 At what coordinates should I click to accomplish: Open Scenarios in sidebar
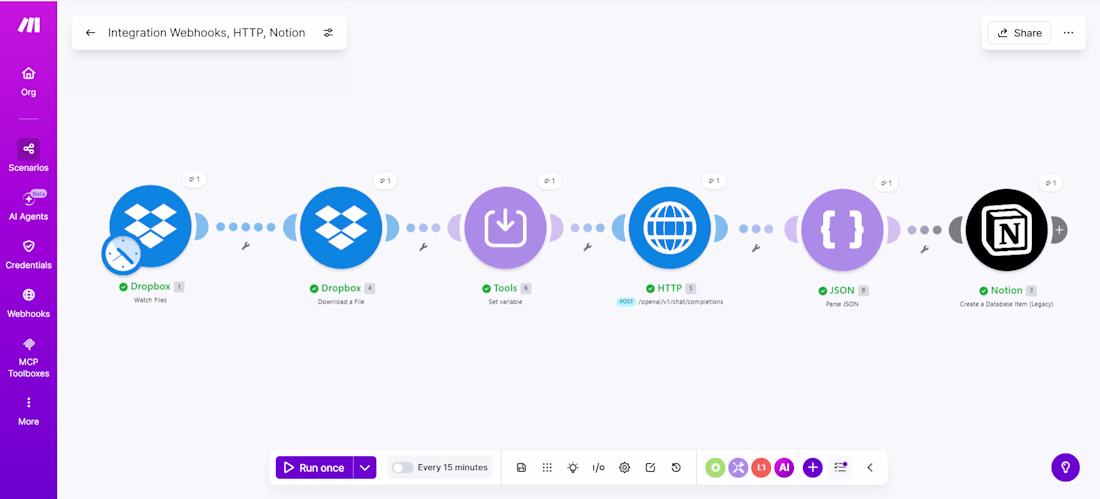(x=28, y=157)
